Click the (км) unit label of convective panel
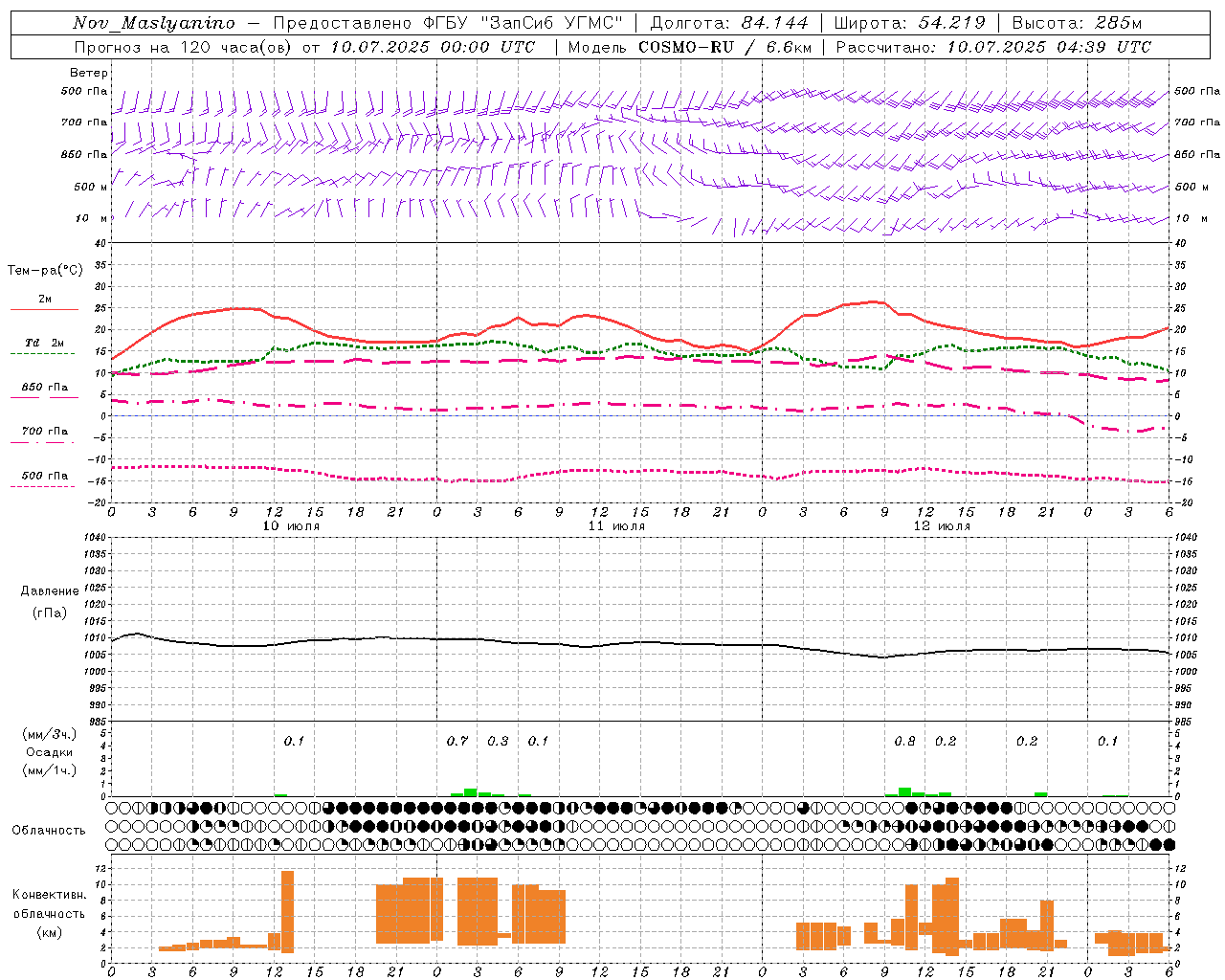This screenshot has width=1225, height=980. [x=49, y=933]
